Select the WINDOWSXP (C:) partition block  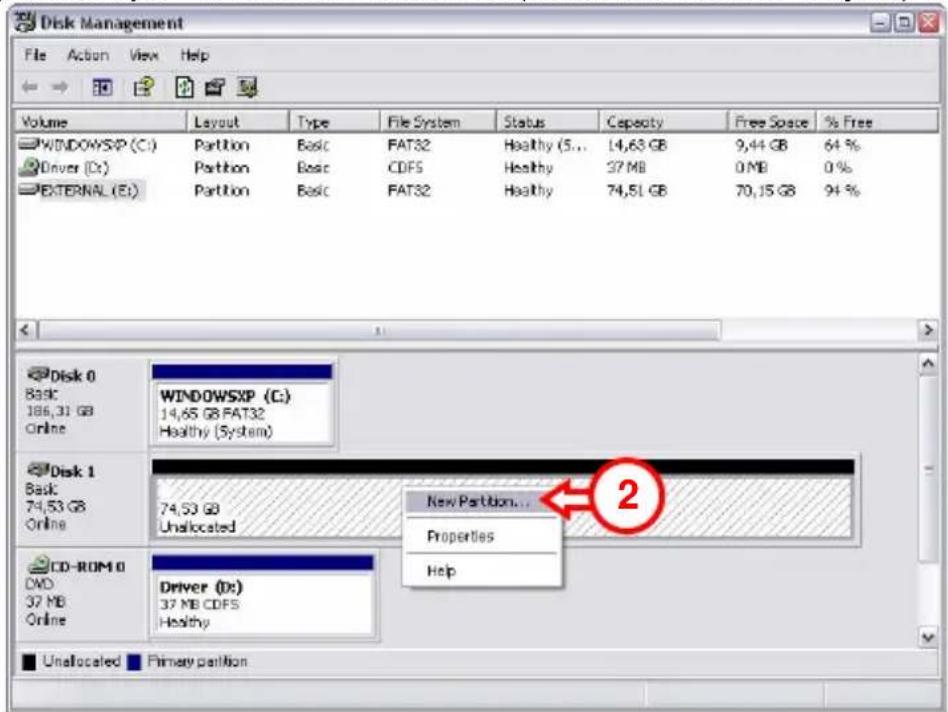242,412
